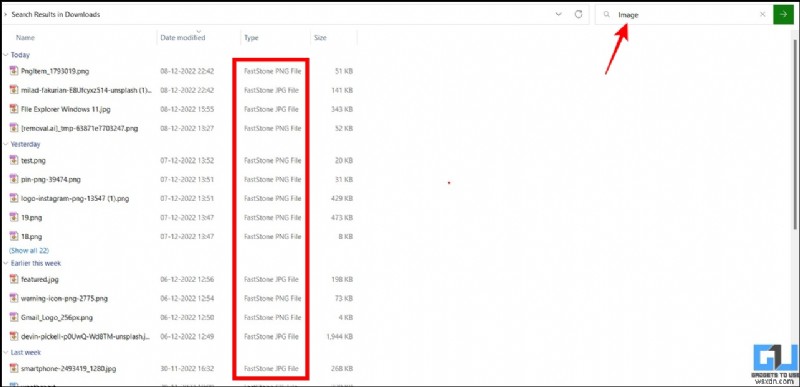Click the size value 473 KB
Screen dimensions: 800x387
(342, 218)
